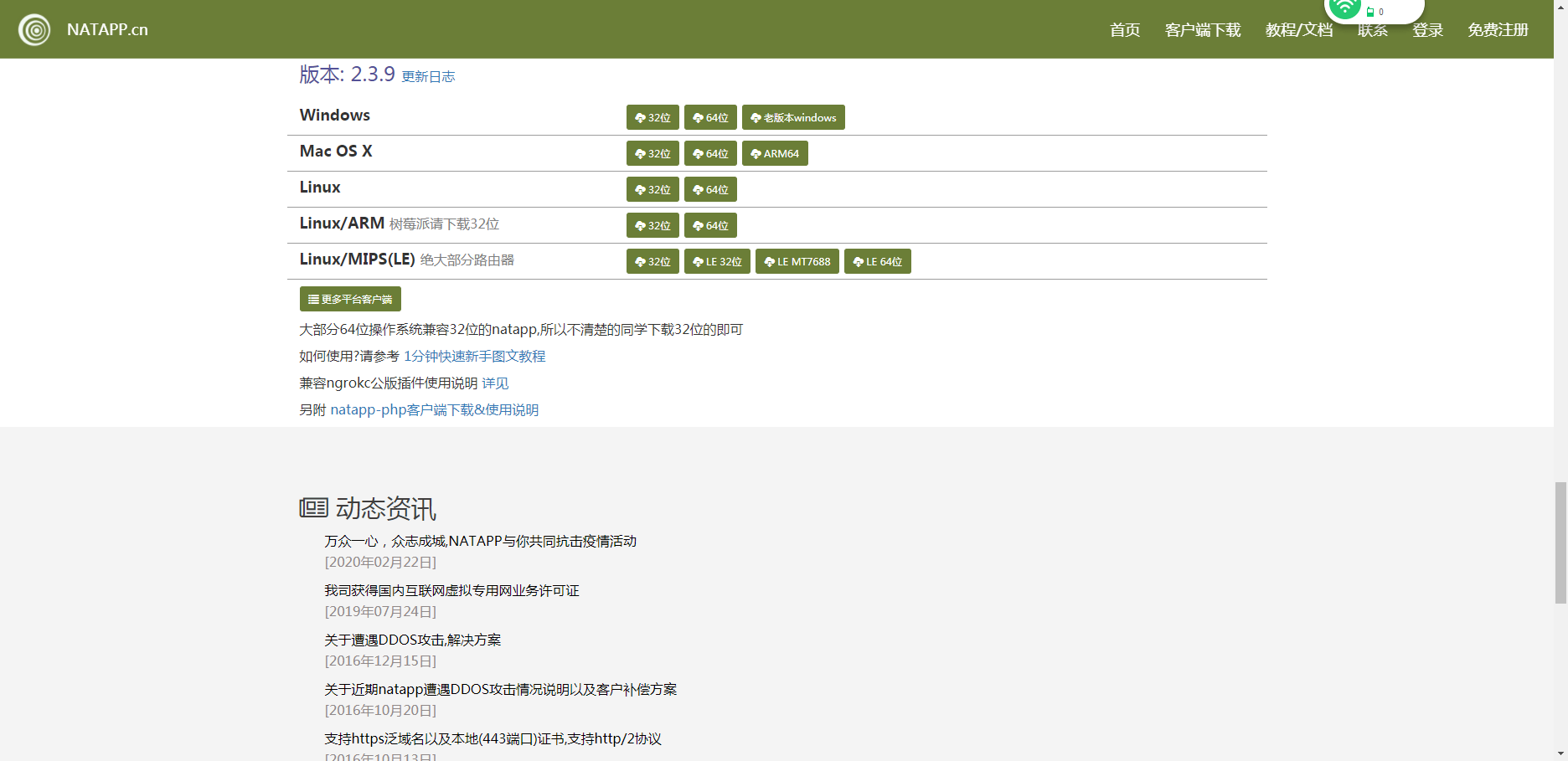Viewport: 1568px width, 761px height.
Task: Open 教程/文档 in the navigation bar
Action: point(1299,30)
